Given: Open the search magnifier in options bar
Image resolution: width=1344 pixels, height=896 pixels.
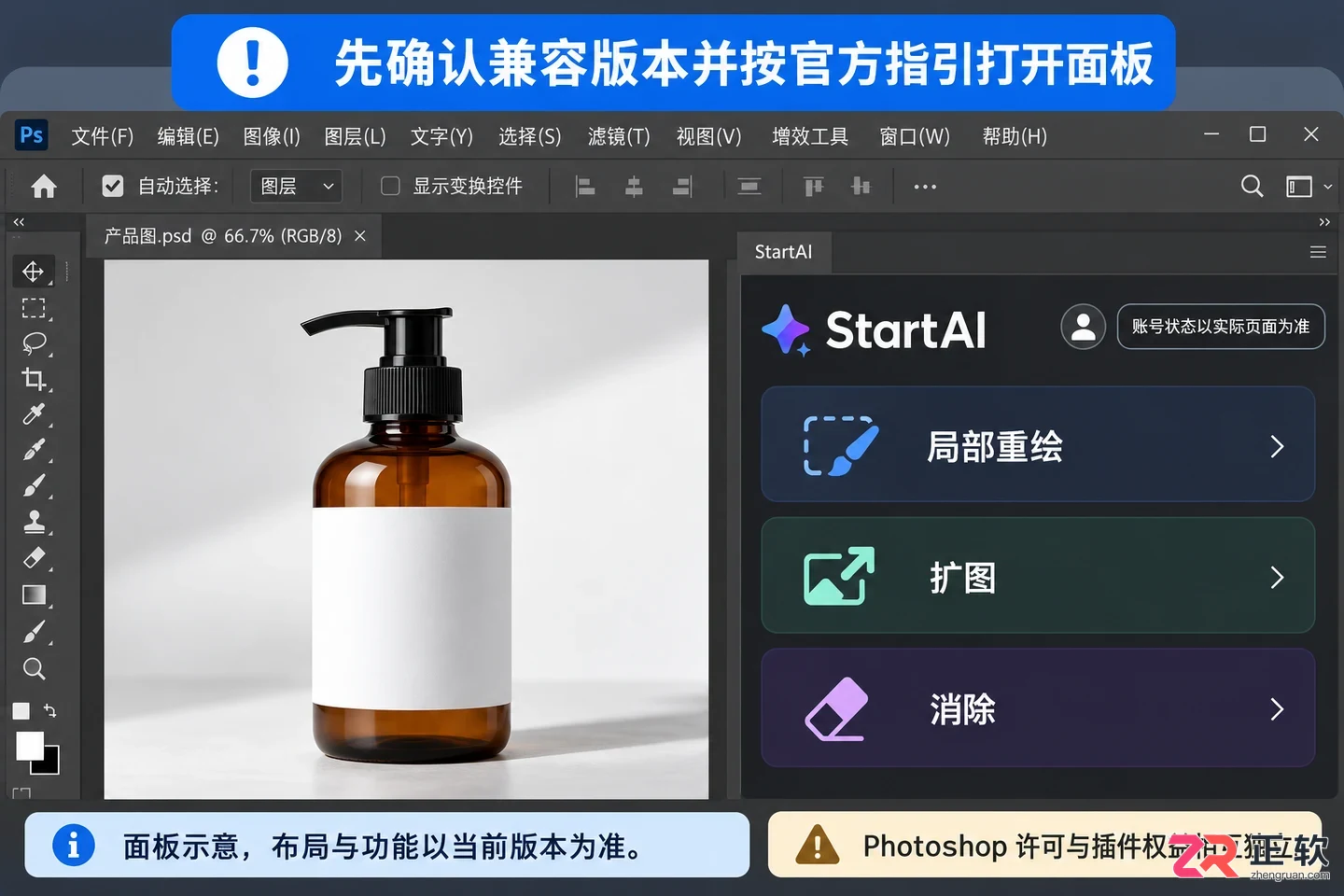Looking at the screenshot, I should click(1253, 187).
